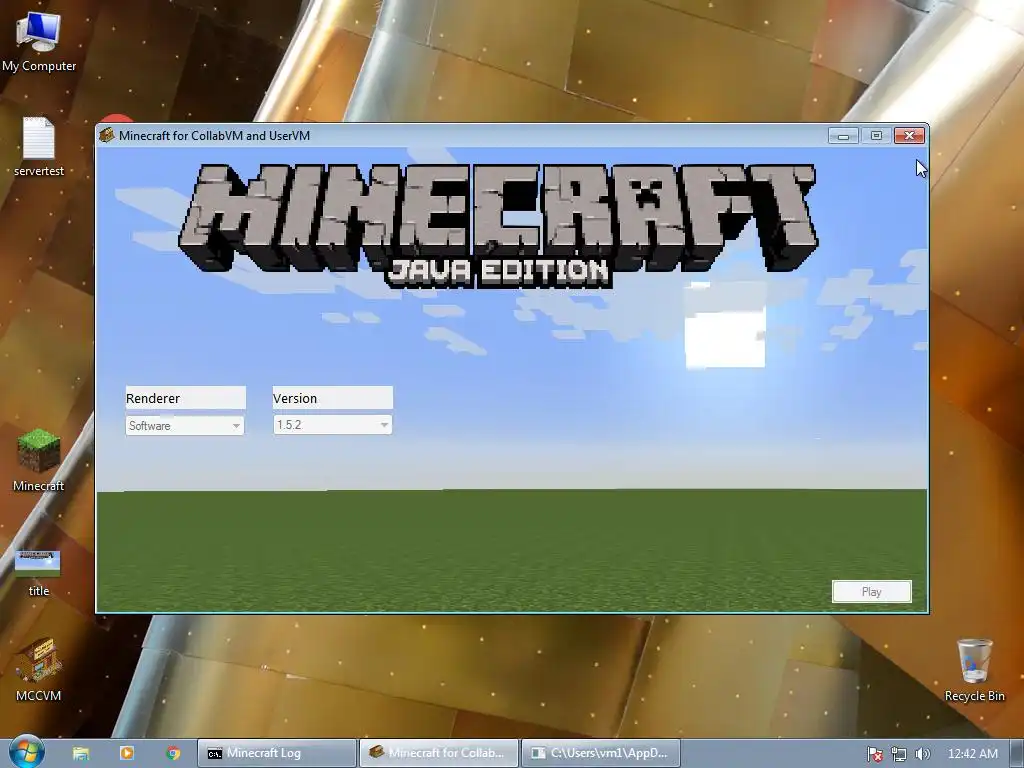The width and height of the screenshot is (1024, 768).
Task: Select the Recycle Bin icon
Action: (x=974, y=670)
